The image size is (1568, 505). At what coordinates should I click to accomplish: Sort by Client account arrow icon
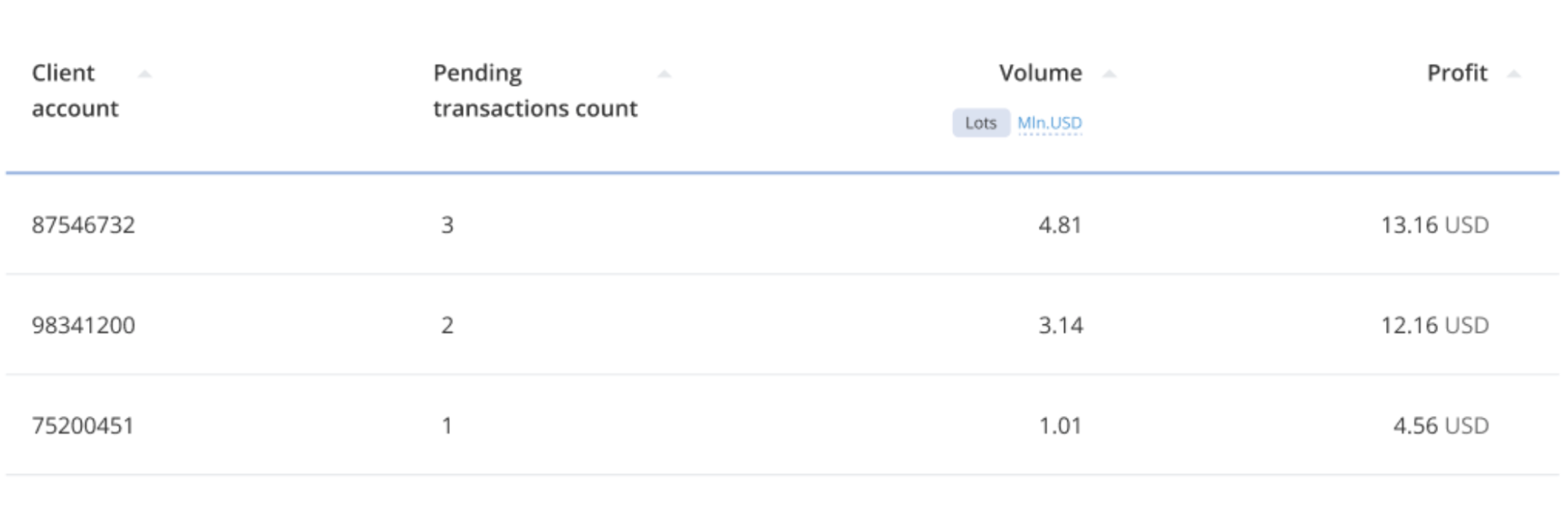[x=145, y=74]
